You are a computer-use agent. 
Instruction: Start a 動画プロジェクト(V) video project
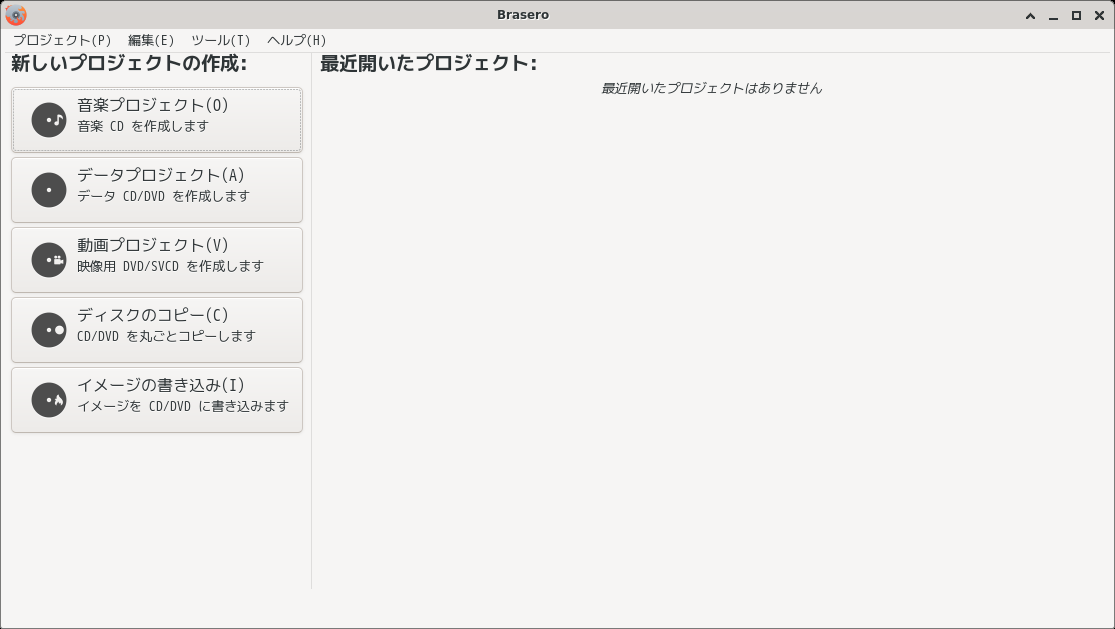click(x=157, y=260)
